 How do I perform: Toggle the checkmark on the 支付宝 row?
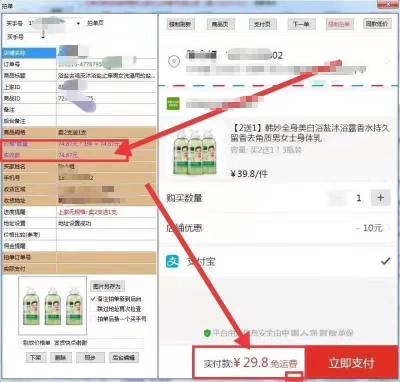click(x=385, y=261)
